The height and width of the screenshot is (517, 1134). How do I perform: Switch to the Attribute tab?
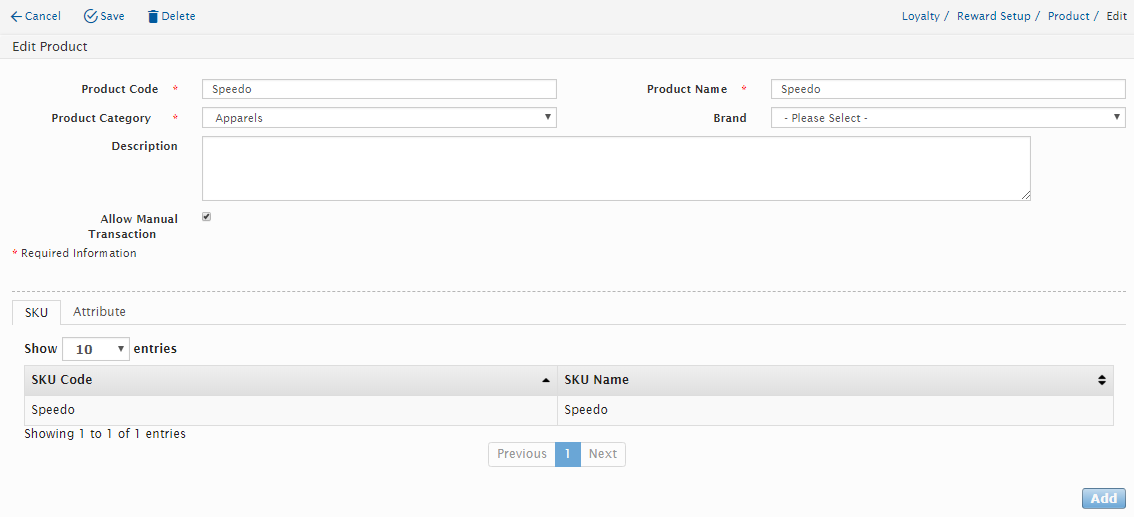click(x=99, y=312)
